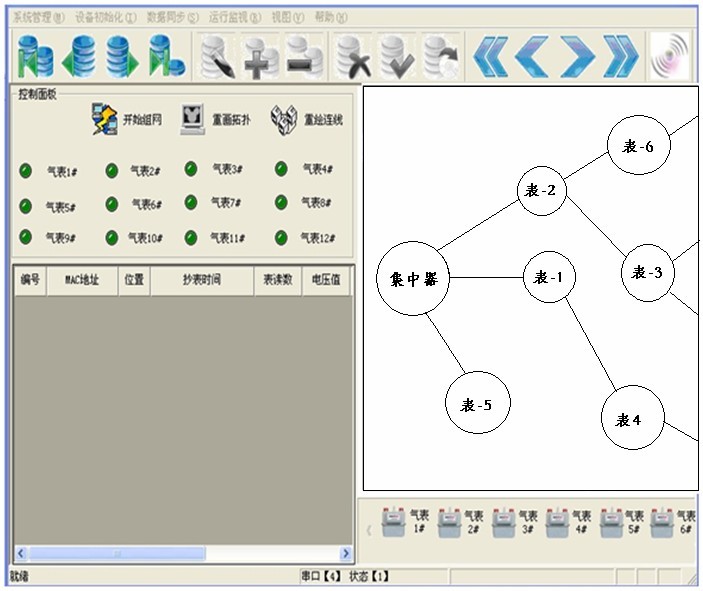Select the 气表3# meter thumbnail
Viewport: 703px width, 591px height.
(x=505, y=522)
